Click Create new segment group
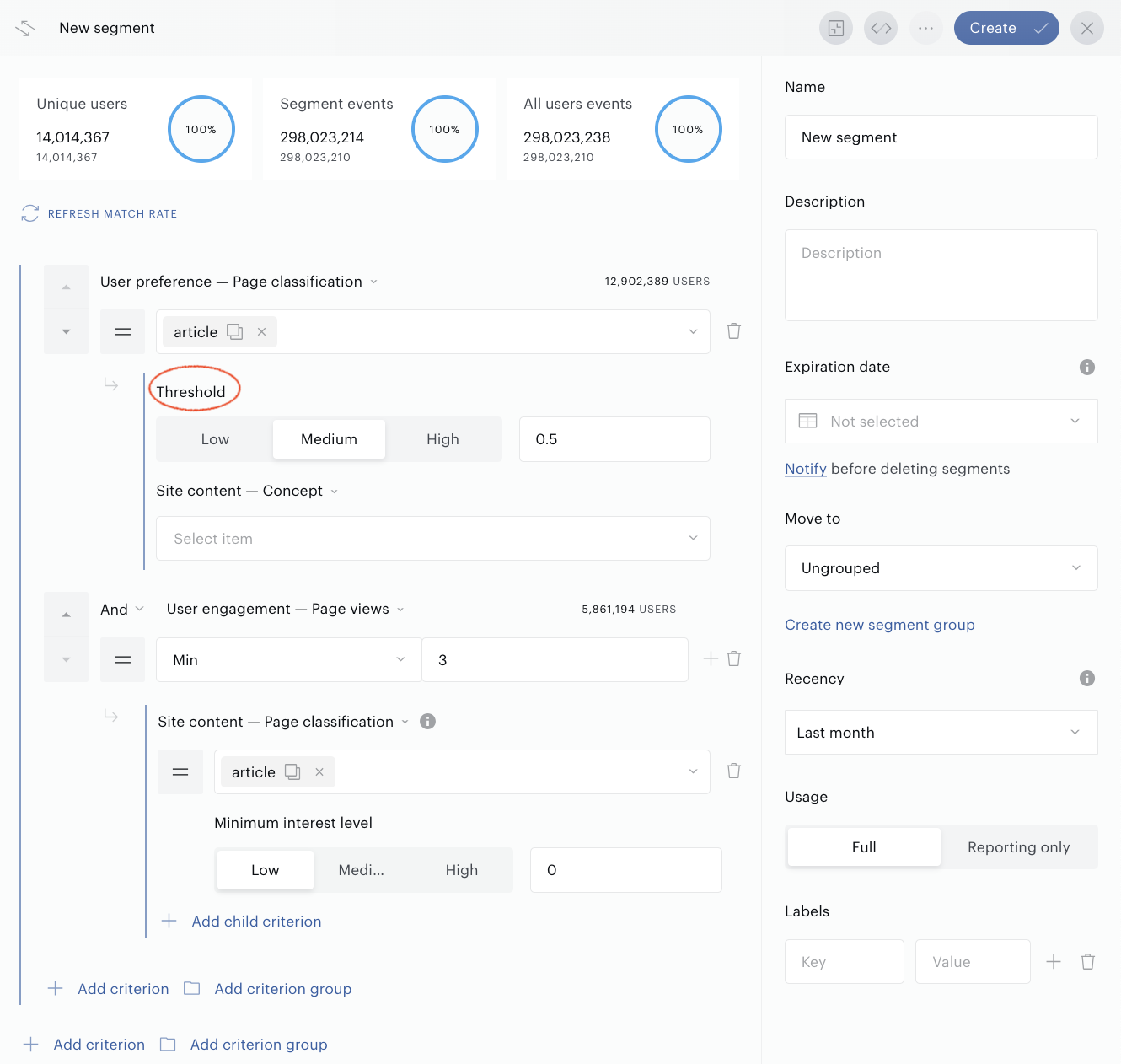Screen dimensions: 1121x1064 pos(880,625)
